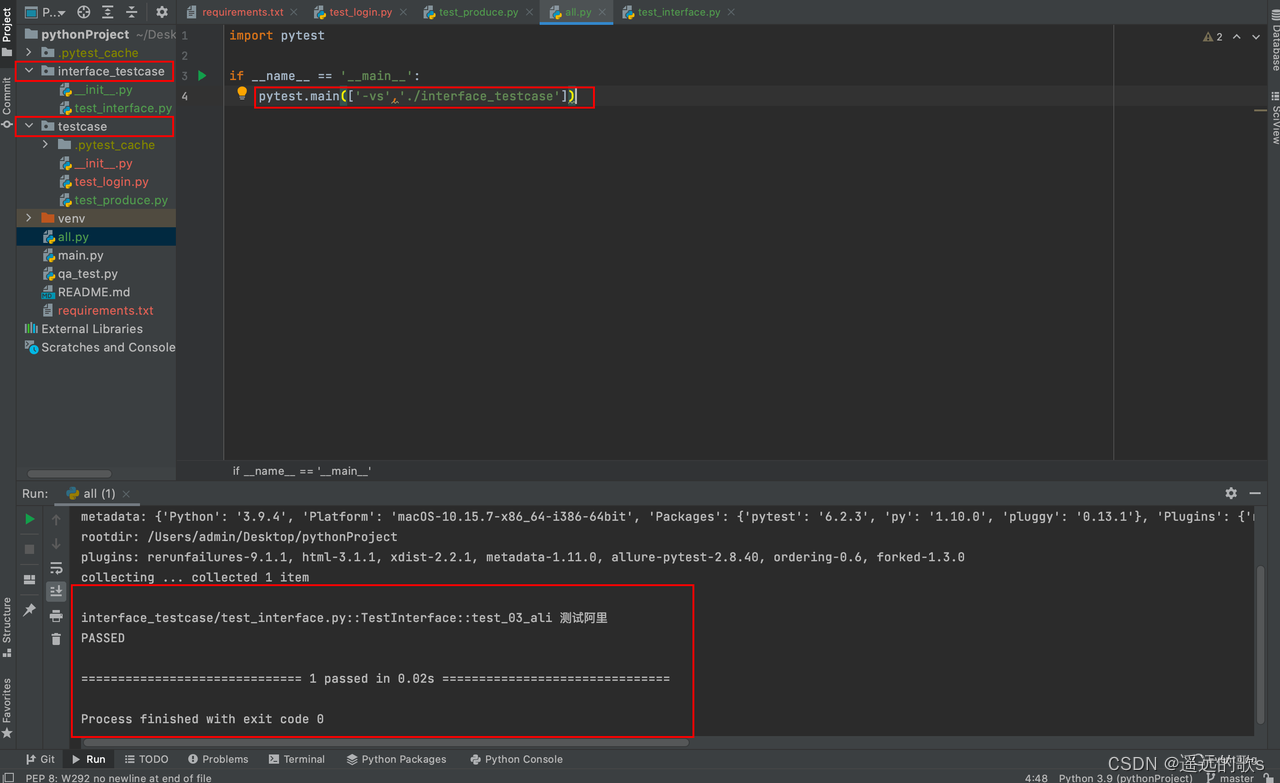
Task: Expand External Libraries node
Action: pyautogui.click(x=83, y=329)
